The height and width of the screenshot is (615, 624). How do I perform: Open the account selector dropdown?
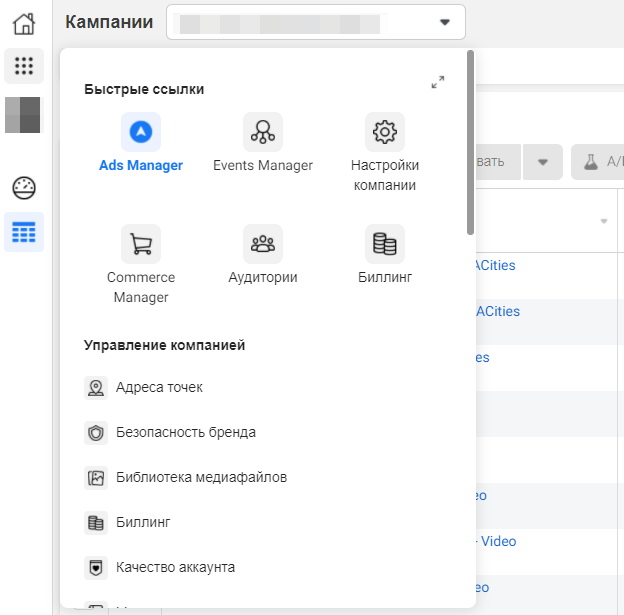point(316,22)
